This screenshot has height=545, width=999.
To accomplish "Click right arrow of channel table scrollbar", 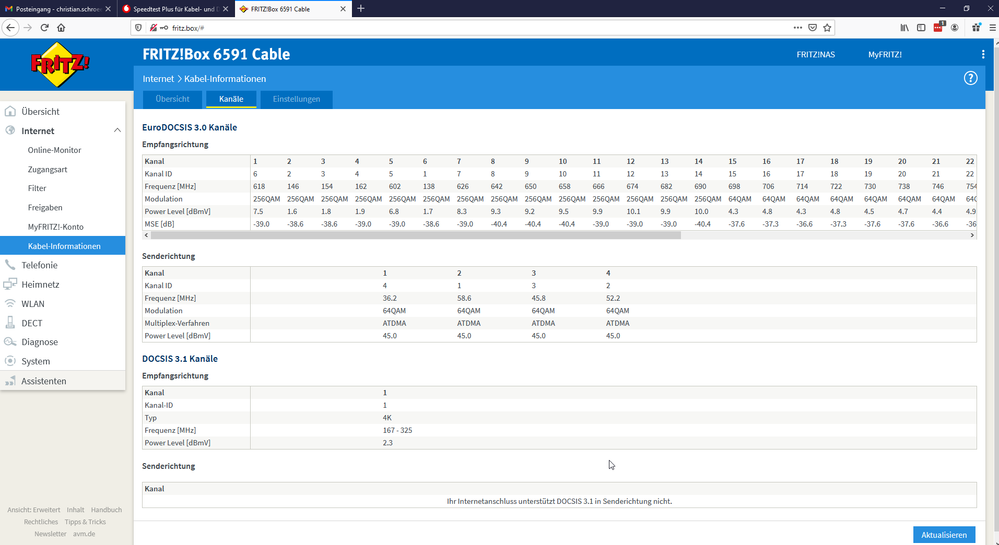I will click(x=972, y=235).
